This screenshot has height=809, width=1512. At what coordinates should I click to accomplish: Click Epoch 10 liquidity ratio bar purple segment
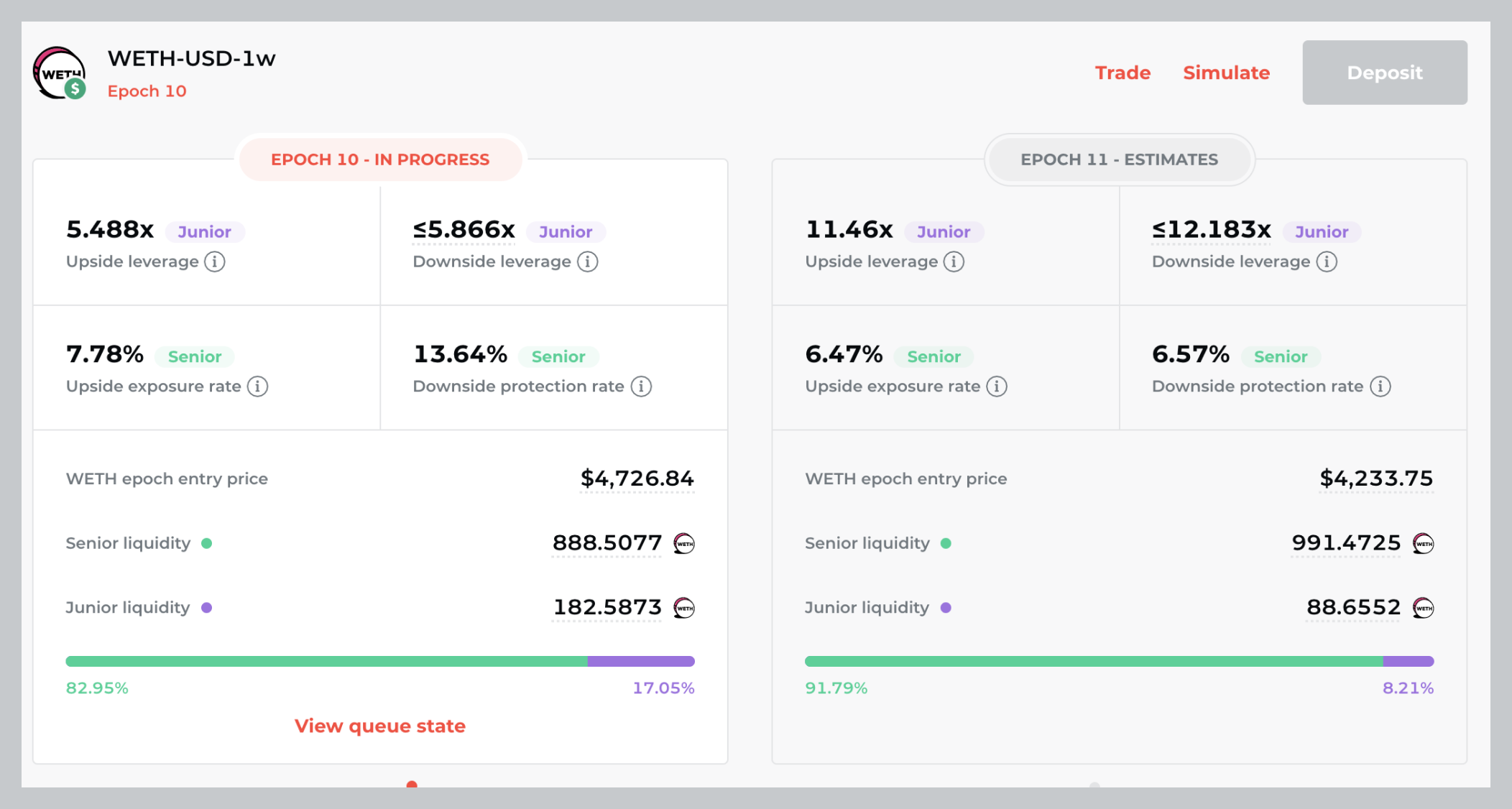[x=640, y=661]
